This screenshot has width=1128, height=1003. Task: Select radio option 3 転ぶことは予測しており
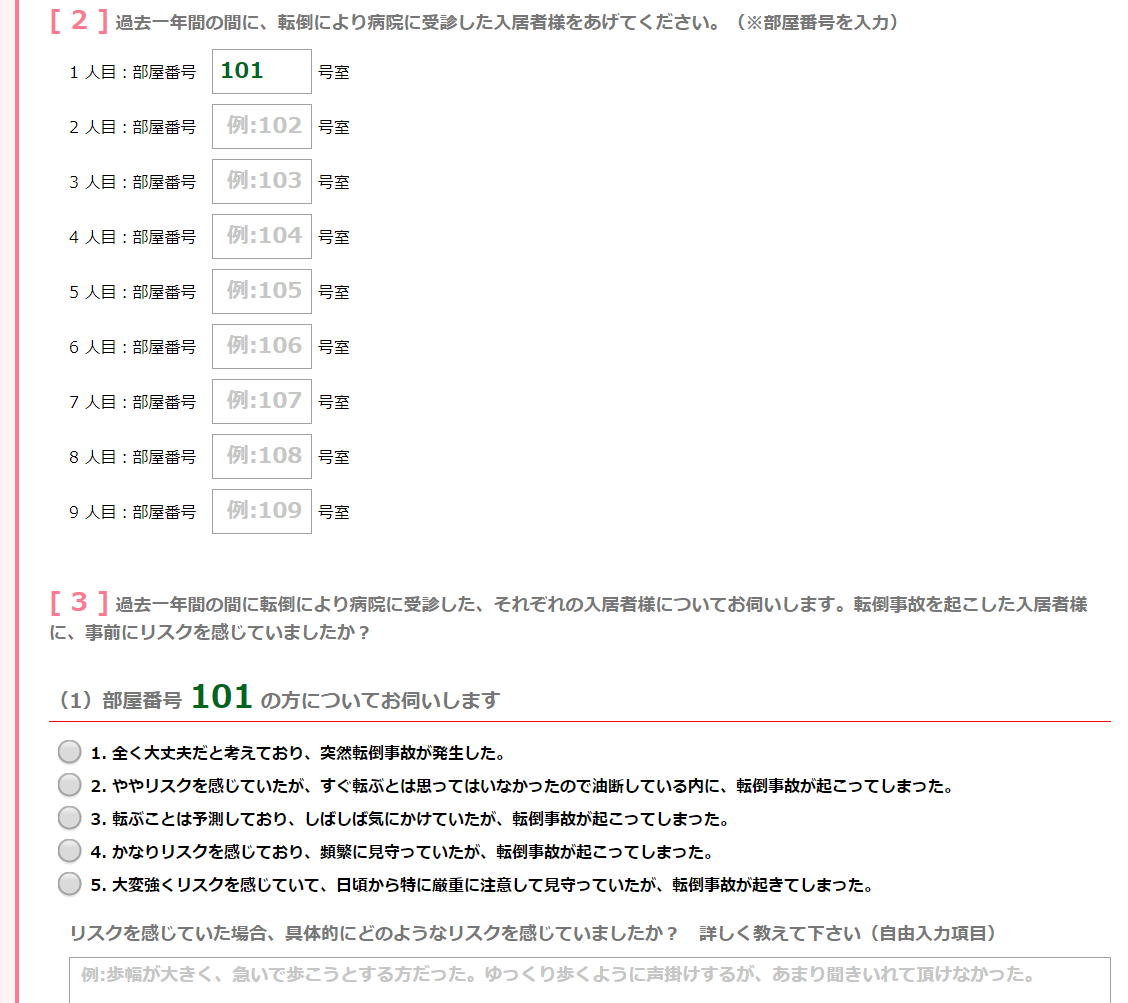[x=69, y=818]
